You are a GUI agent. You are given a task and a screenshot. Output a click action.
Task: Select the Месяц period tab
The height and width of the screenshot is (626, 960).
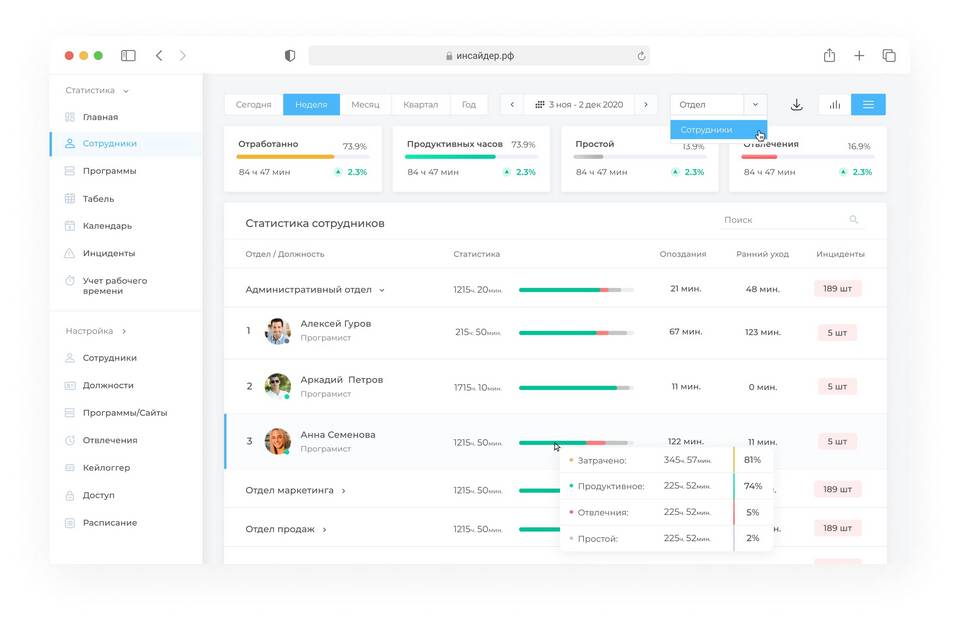366,105
